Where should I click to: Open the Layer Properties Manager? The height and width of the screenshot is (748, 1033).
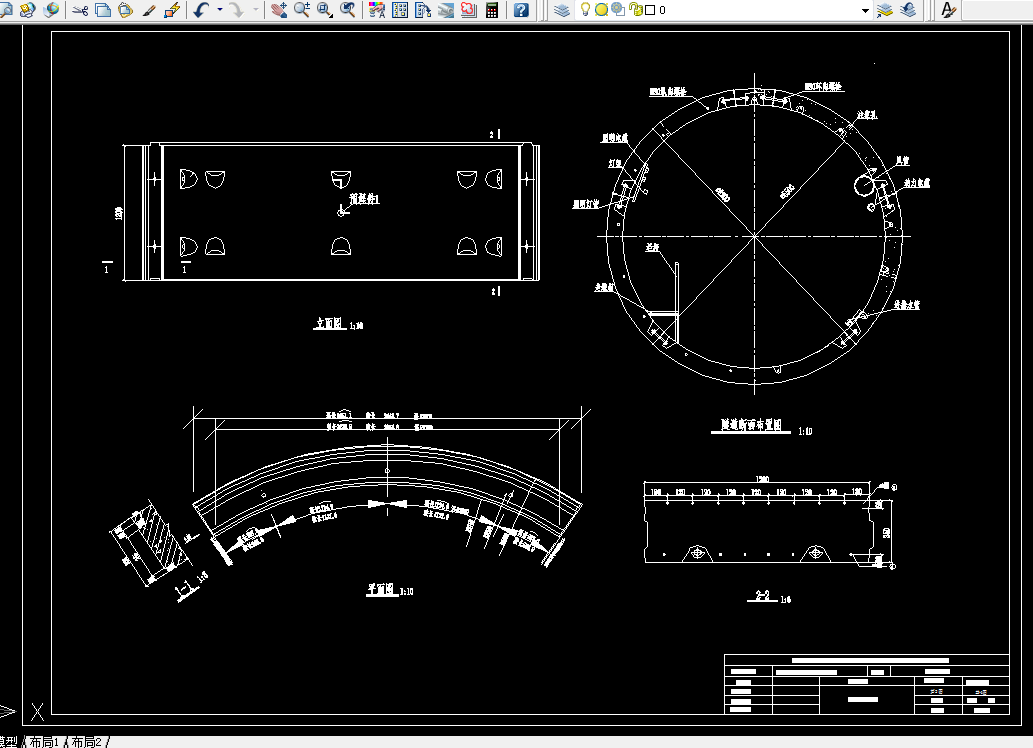(x=562, y=10)
